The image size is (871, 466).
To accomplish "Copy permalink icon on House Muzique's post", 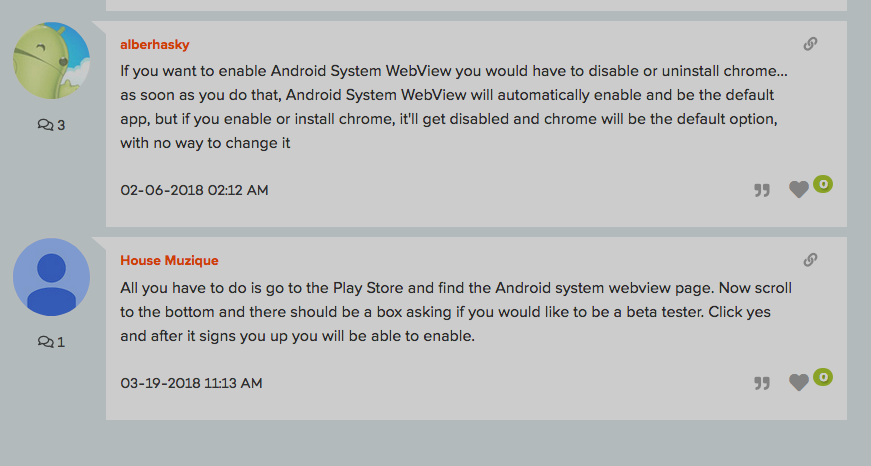I will tap(810, 260).
